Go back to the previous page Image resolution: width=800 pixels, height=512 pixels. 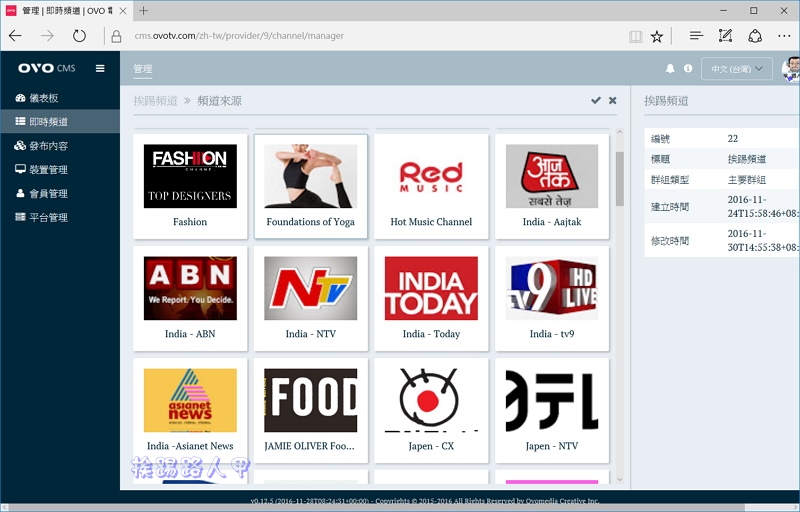click(15, 36)
